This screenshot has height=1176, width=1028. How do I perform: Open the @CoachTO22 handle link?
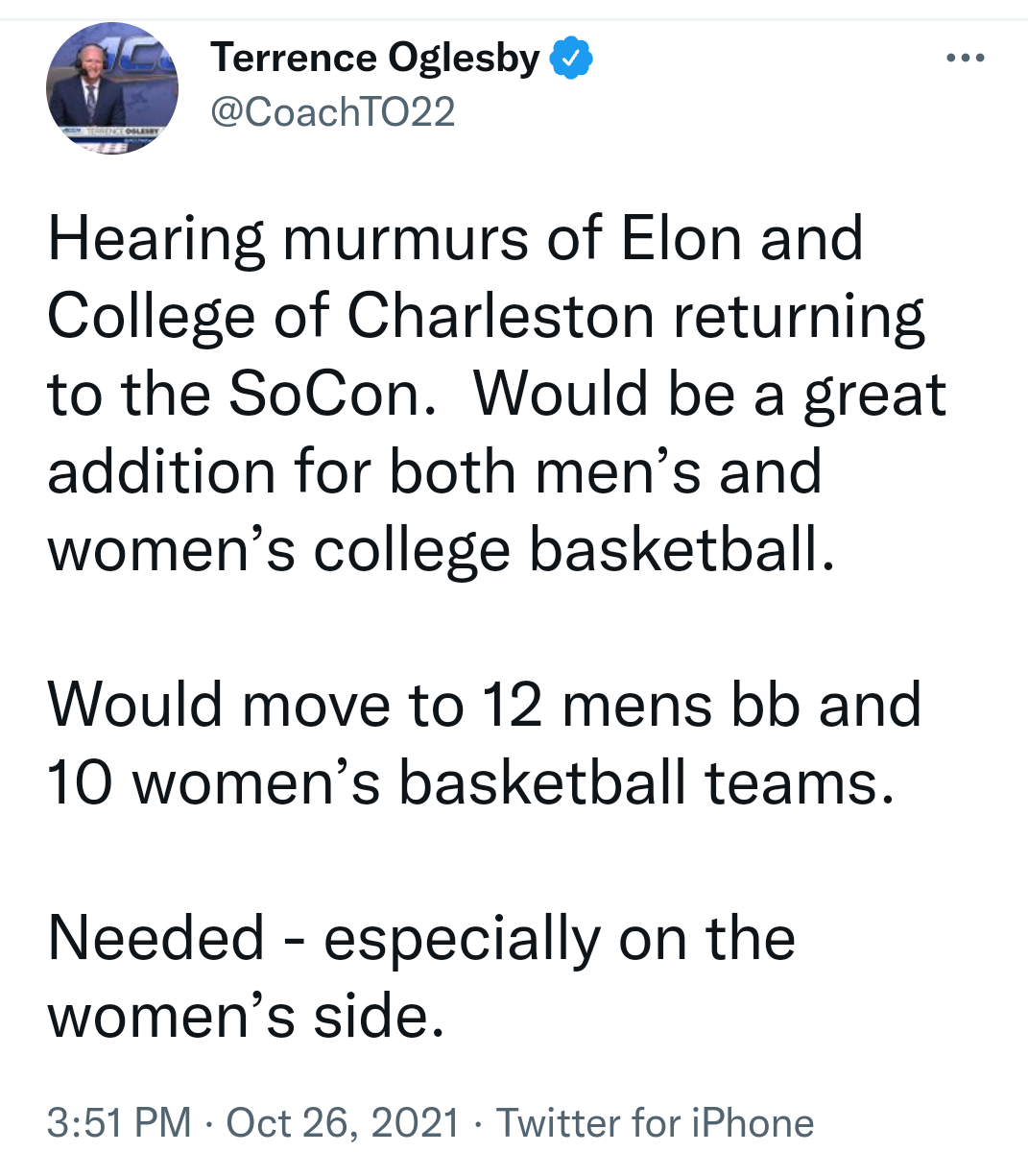[332, 112]
